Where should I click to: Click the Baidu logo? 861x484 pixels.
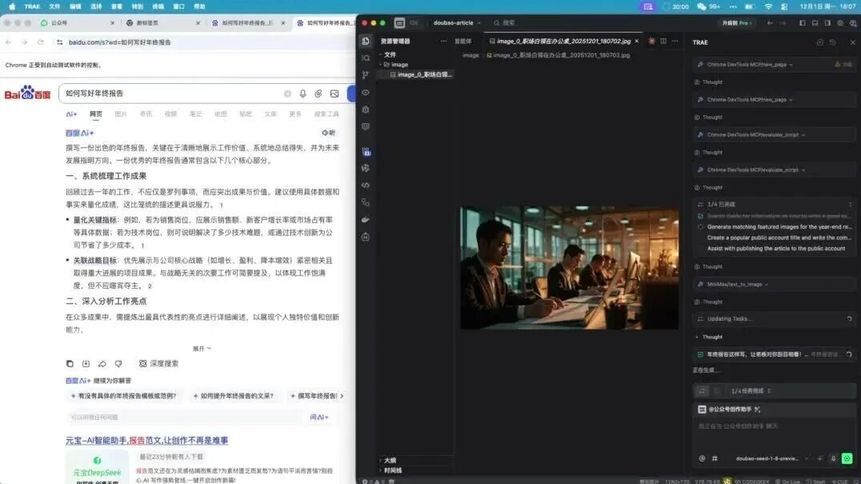click(x=27, y=93)
